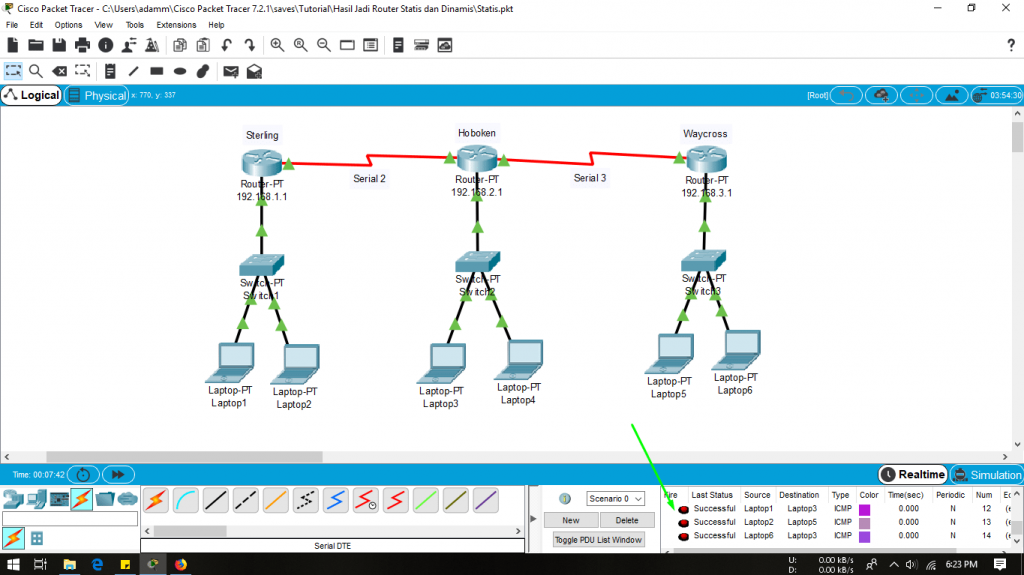Click the New scenario button

tap(571, 520)
